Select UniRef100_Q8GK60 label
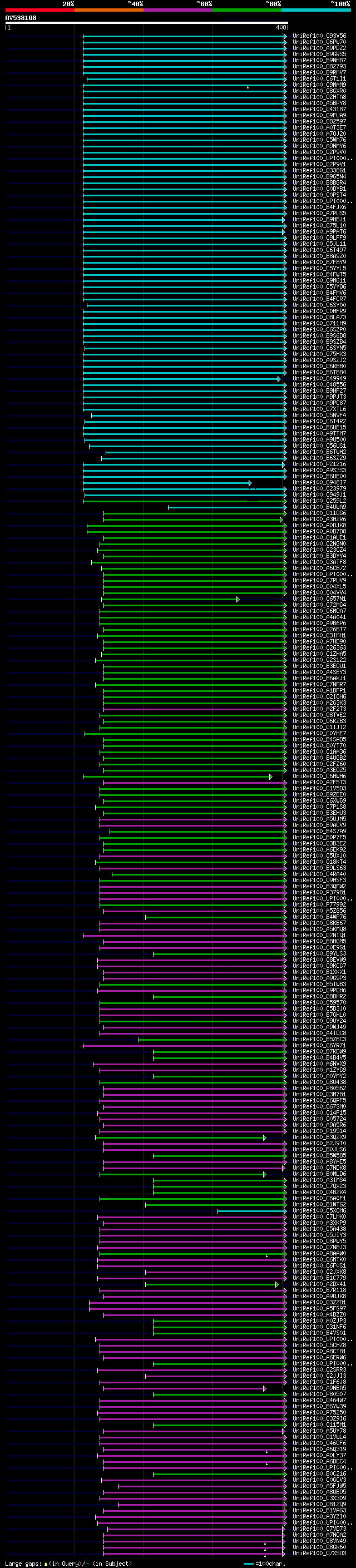Image resolution: width=356 pixels, height=1568 pixels. (319, 1547)
